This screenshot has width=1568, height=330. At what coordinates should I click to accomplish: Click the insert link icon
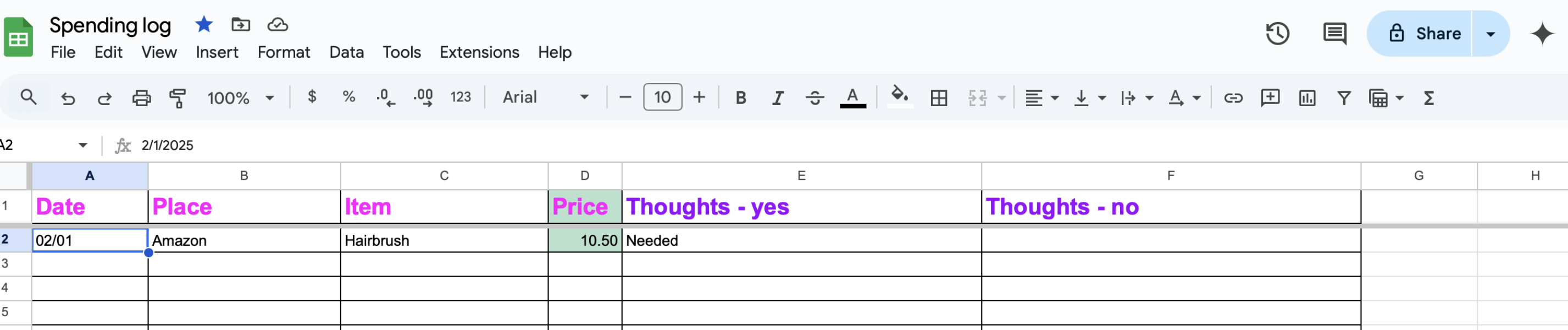(1233, 97)
